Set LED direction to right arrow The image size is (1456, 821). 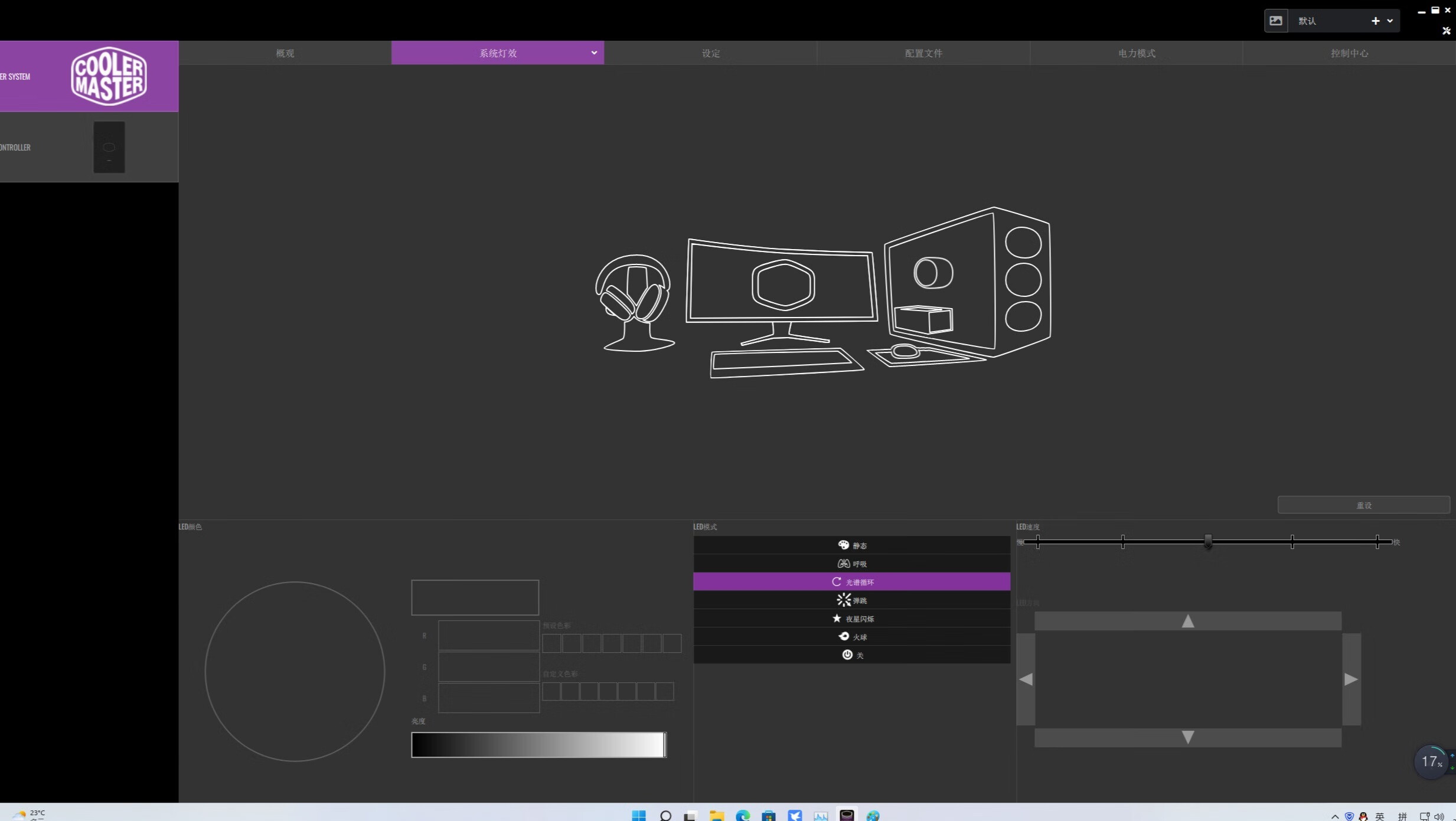click(1351, 679)
